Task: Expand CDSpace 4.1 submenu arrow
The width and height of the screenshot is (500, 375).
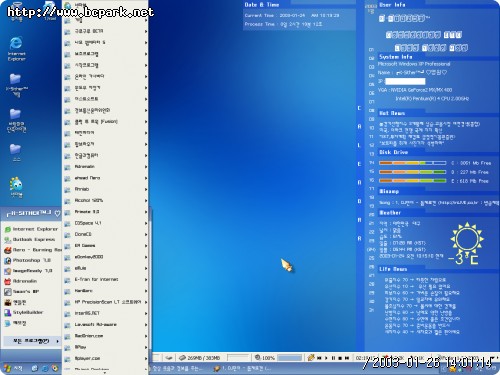Action: point(146,223)
